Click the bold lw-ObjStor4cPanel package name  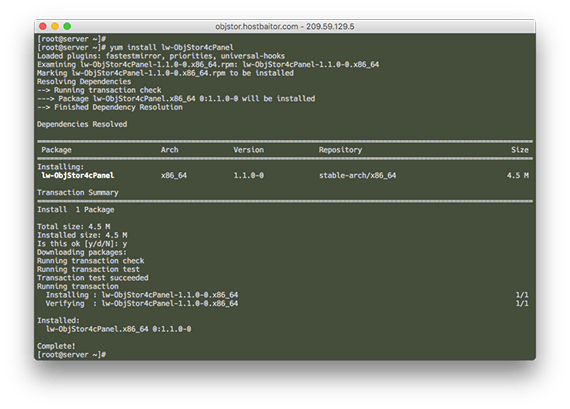point(78,176)
